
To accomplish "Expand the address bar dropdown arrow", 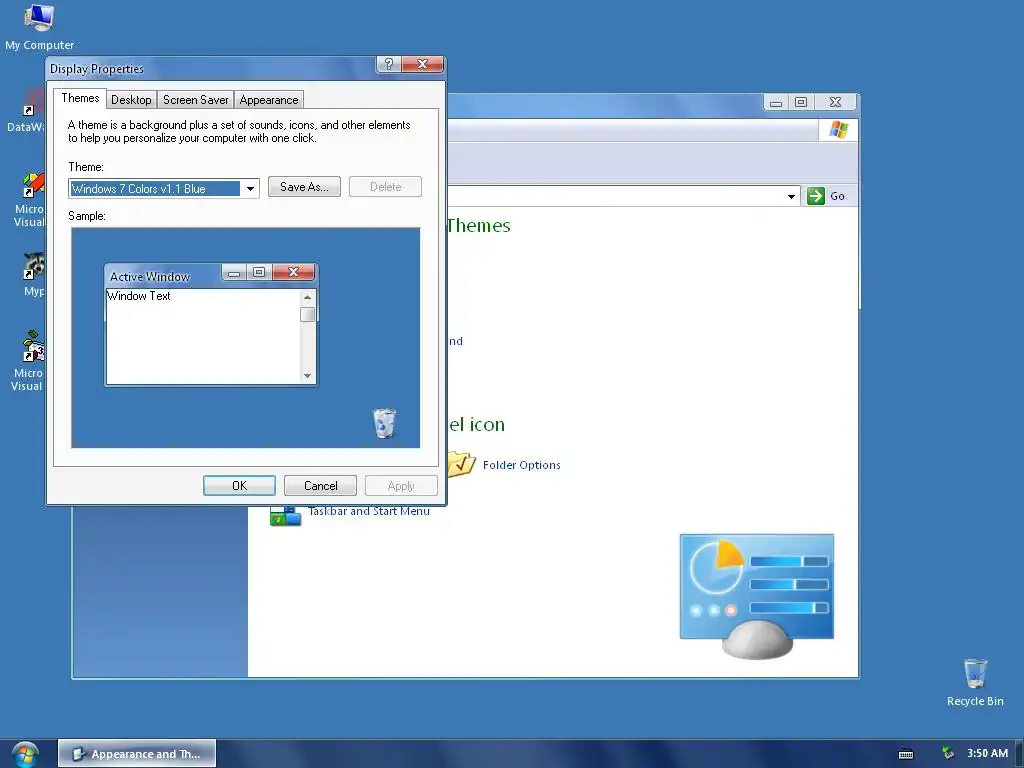I will 791,196.
